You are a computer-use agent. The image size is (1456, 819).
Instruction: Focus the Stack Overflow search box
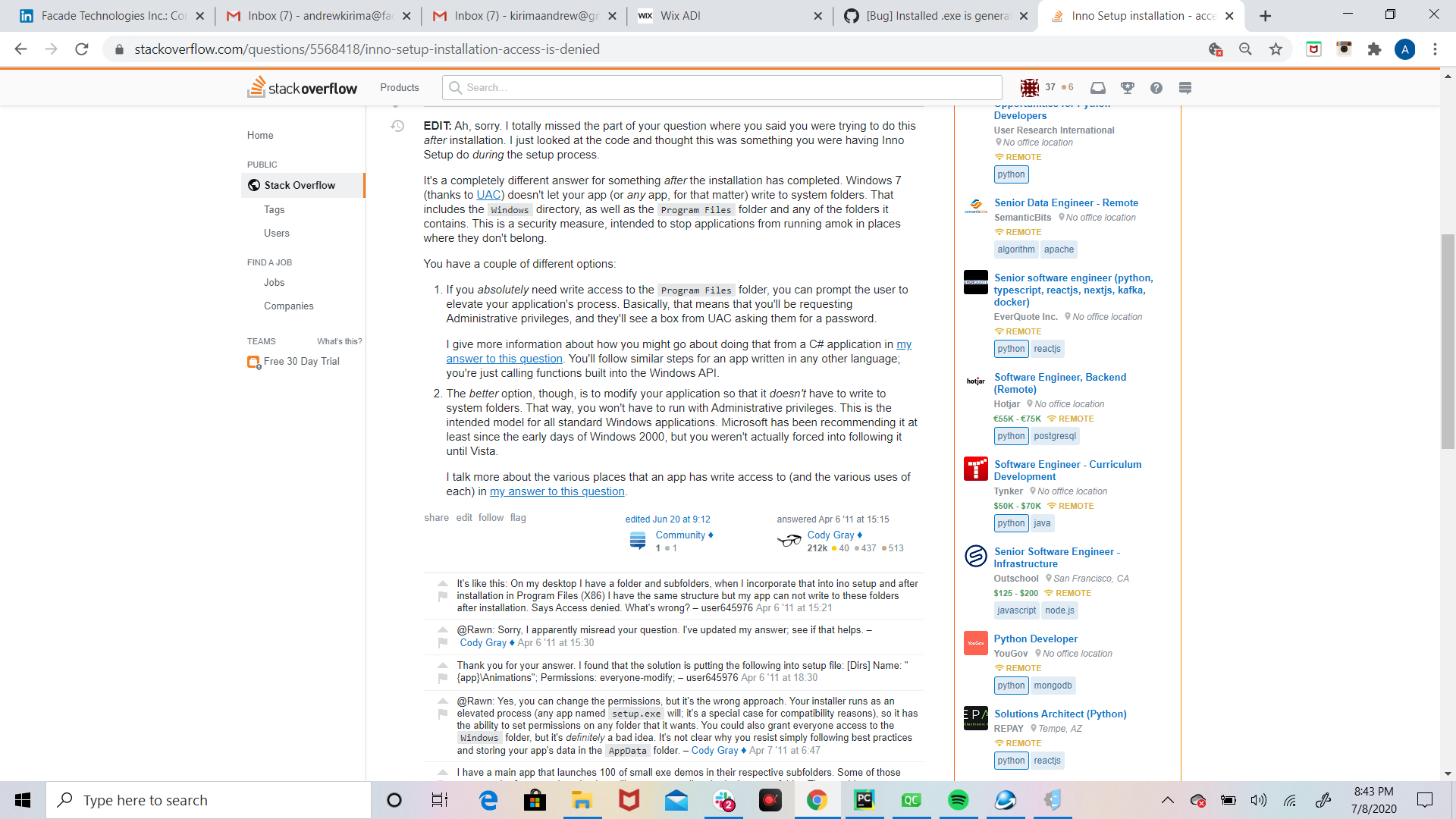tap(720, 88)
